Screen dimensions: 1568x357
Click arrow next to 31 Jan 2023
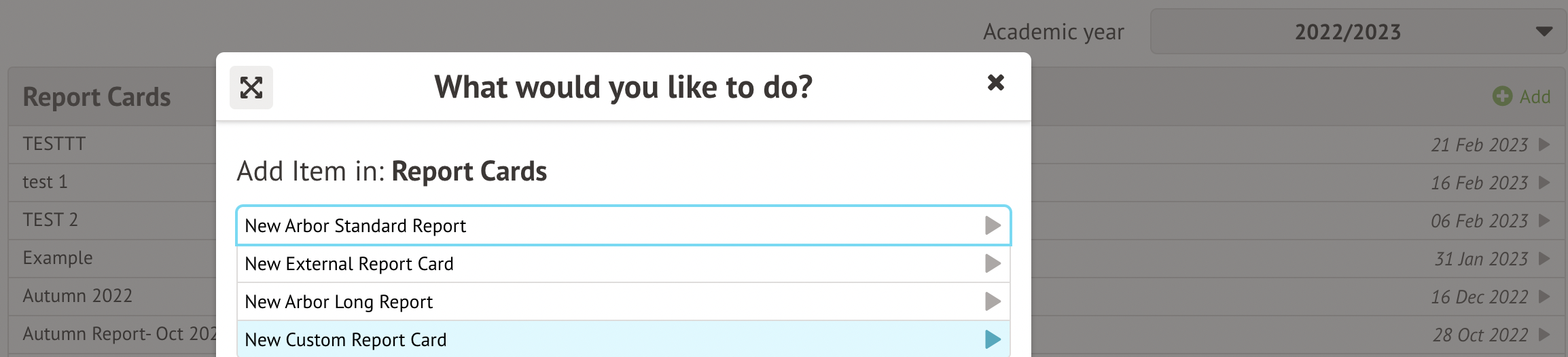point(1544,259)
